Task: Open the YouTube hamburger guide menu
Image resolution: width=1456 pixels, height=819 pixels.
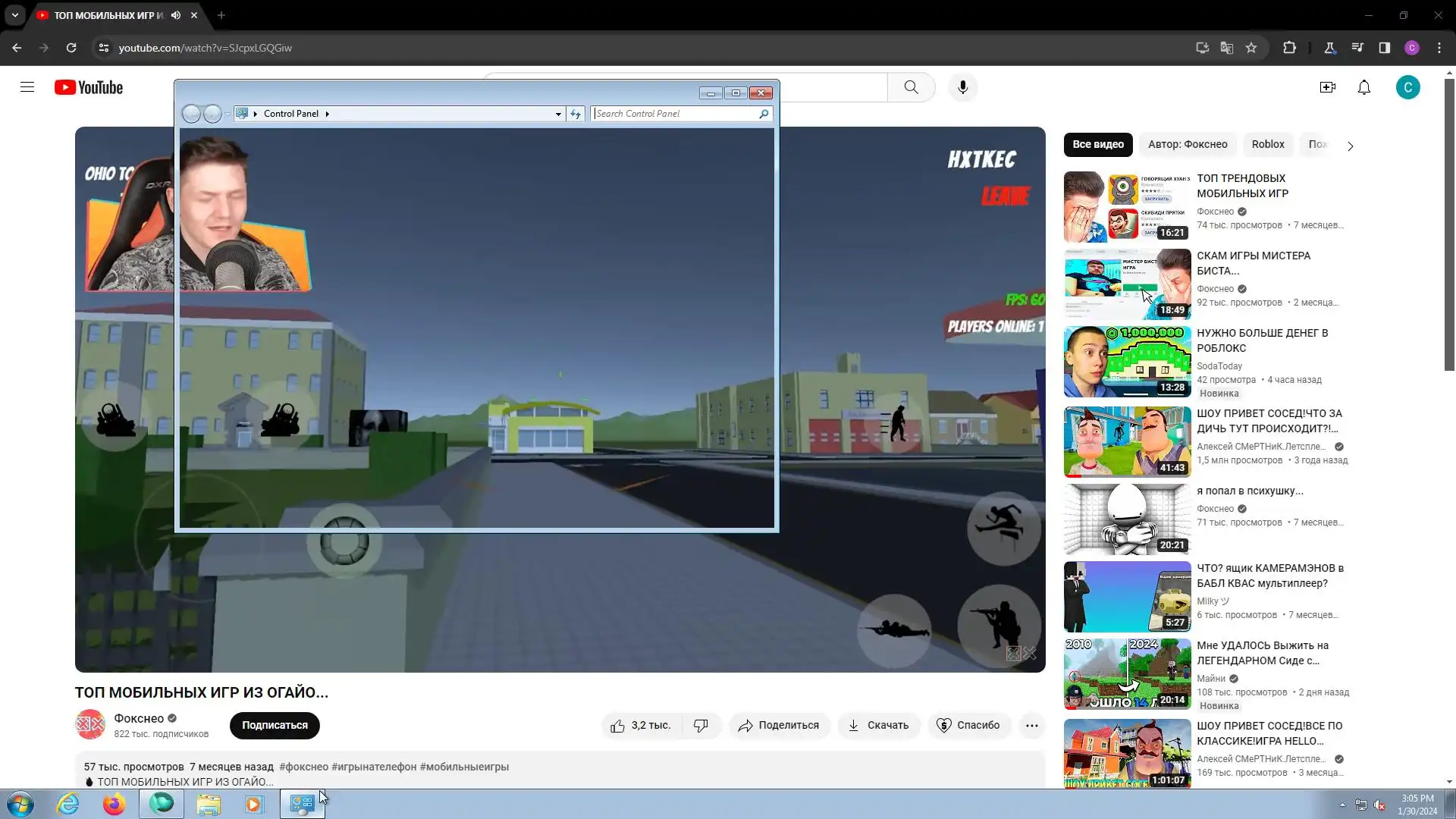Action: coord(27,87)
